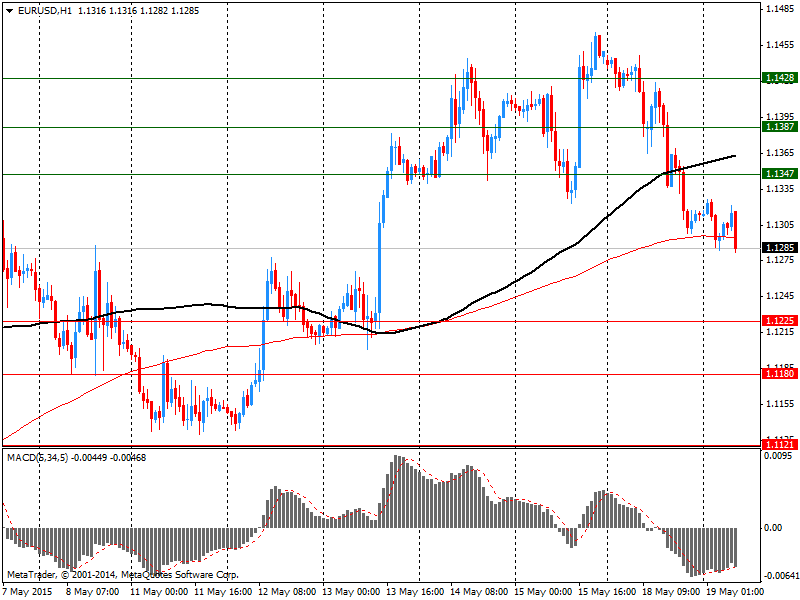
Task: Click the 13 May 16:00 time label
Action: click(415, 592)
